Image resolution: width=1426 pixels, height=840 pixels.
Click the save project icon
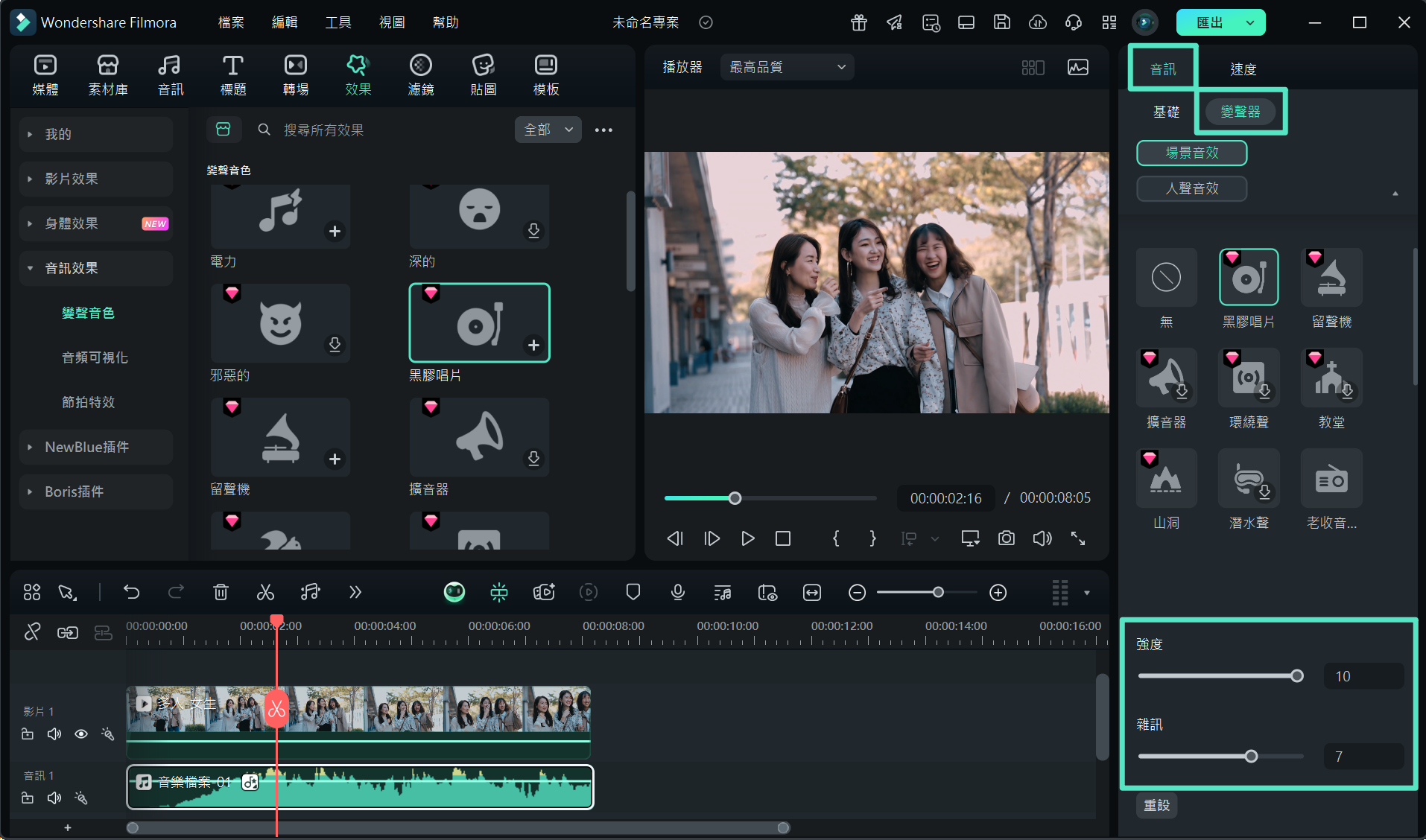1002,22
